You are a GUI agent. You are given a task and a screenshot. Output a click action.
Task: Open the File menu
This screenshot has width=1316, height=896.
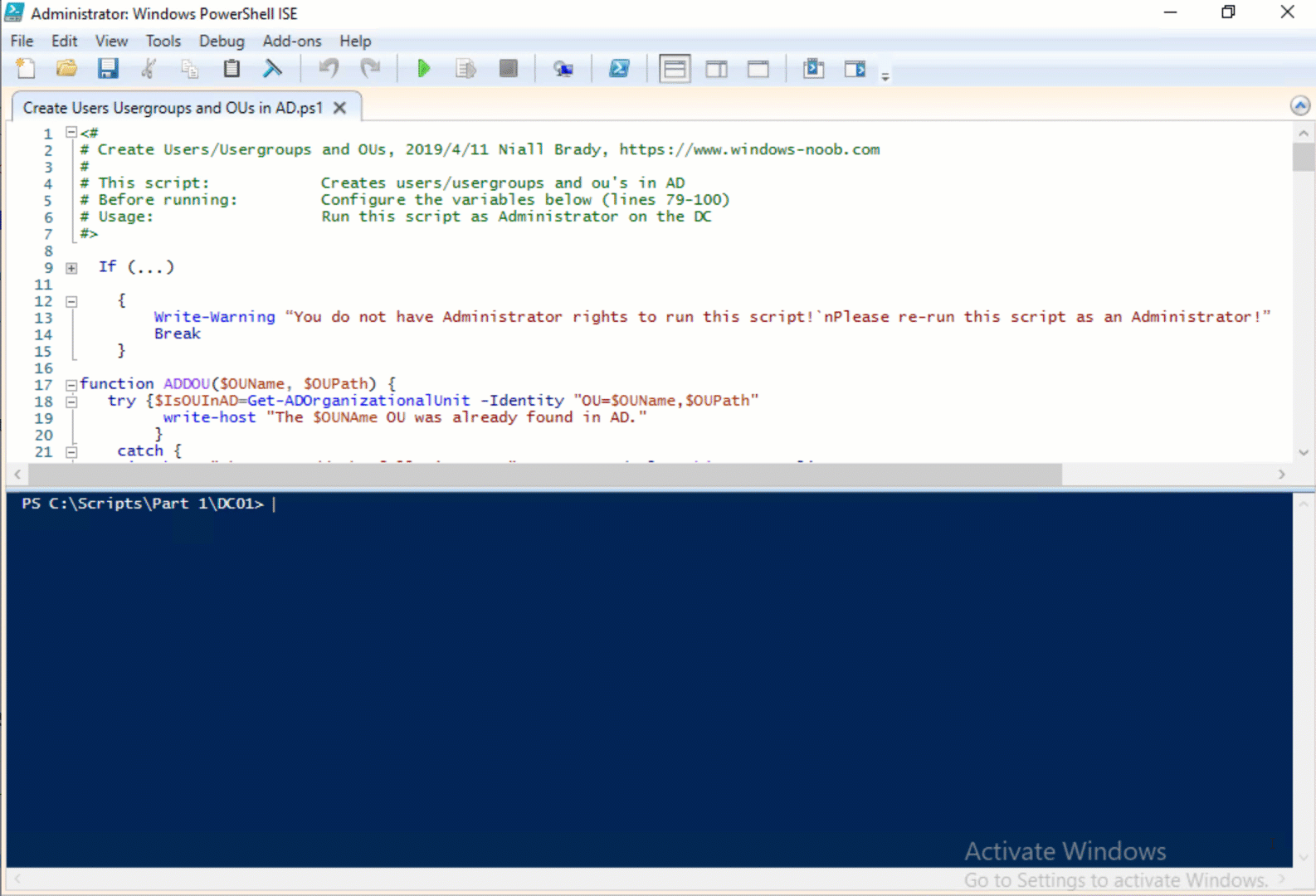click(x=22, y=41)
